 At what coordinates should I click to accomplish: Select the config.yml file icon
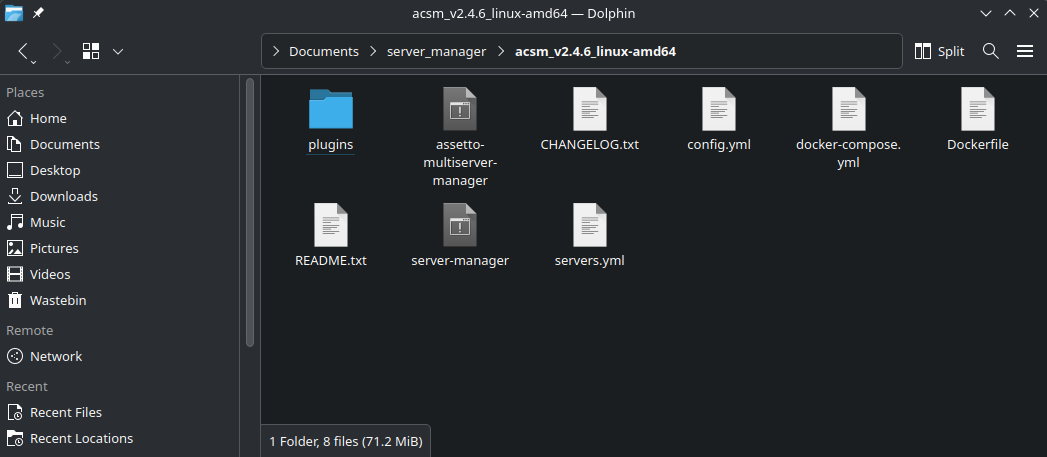click(x=718, y=109)
